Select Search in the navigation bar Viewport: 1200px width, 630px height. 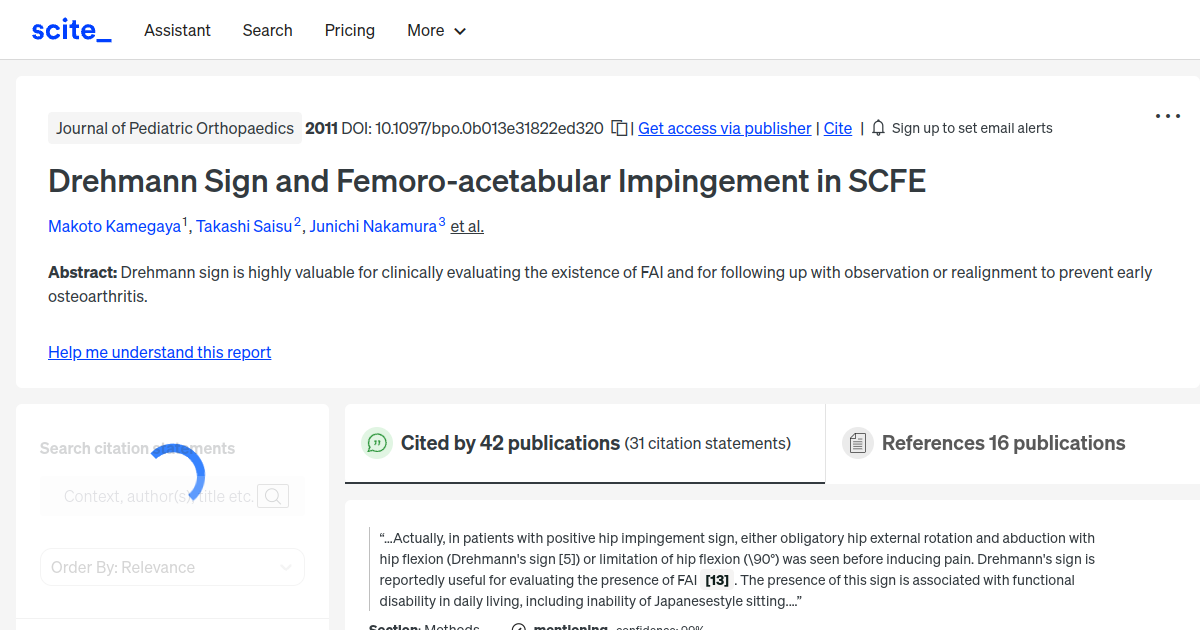[x=267, y=31]
